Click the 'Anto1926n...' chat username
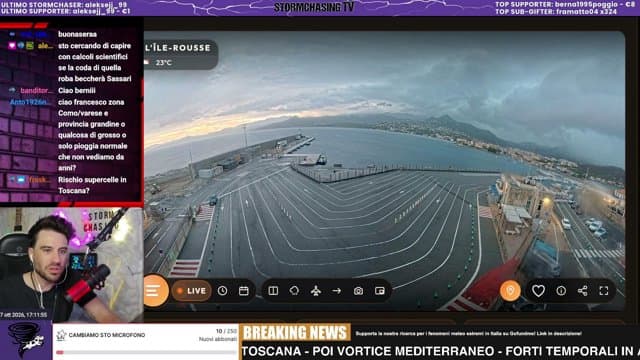This screenshot has height=360, width=640. point(30,102)
